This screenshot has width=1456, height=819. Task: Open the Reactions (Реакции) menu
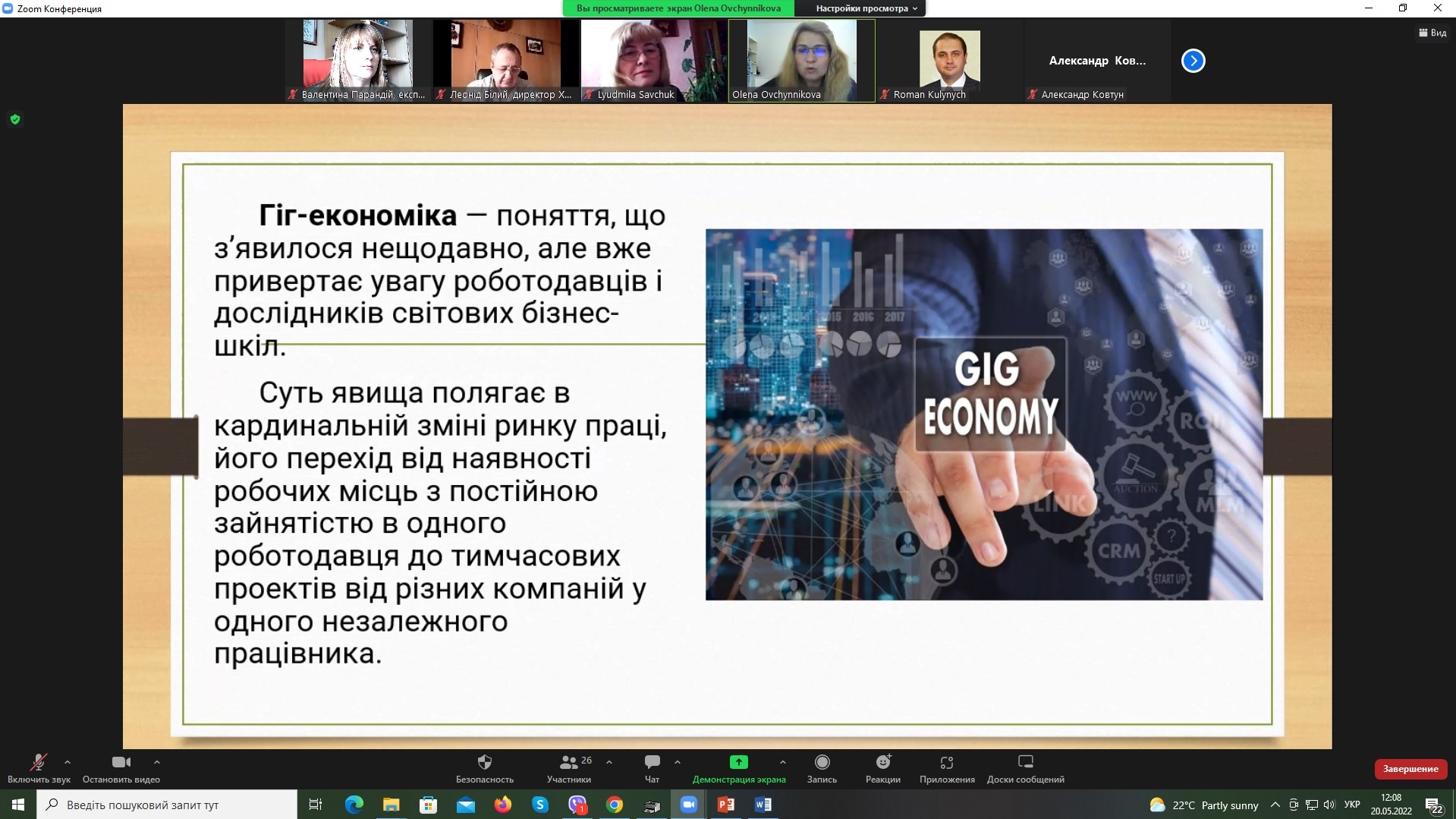pos(882,762)
